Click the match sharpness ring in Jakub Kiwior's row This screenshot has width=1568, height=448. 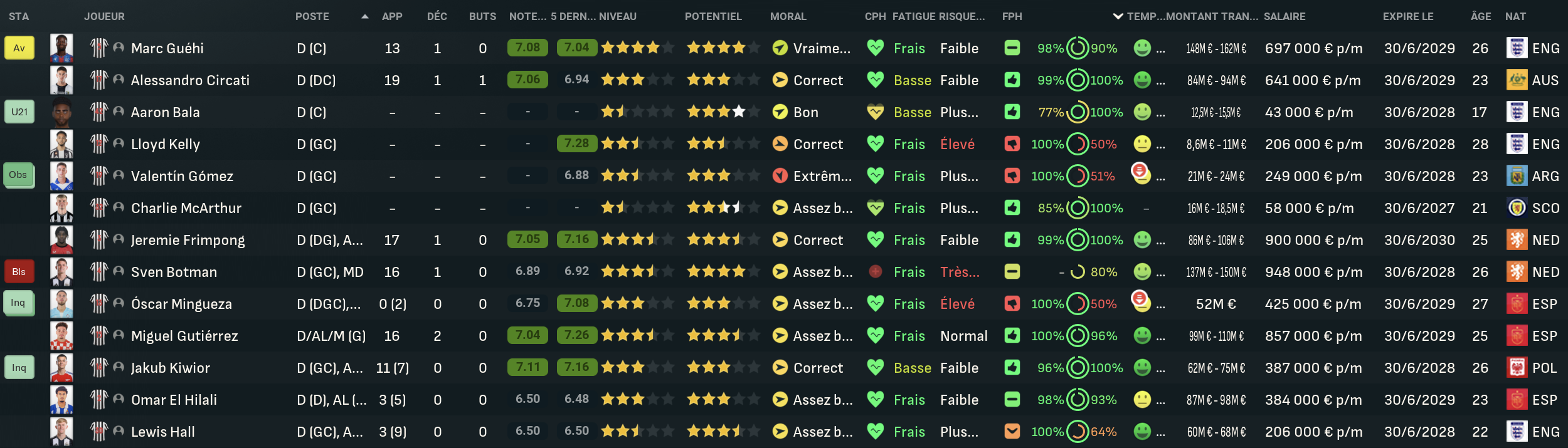tap(1078, 368)
